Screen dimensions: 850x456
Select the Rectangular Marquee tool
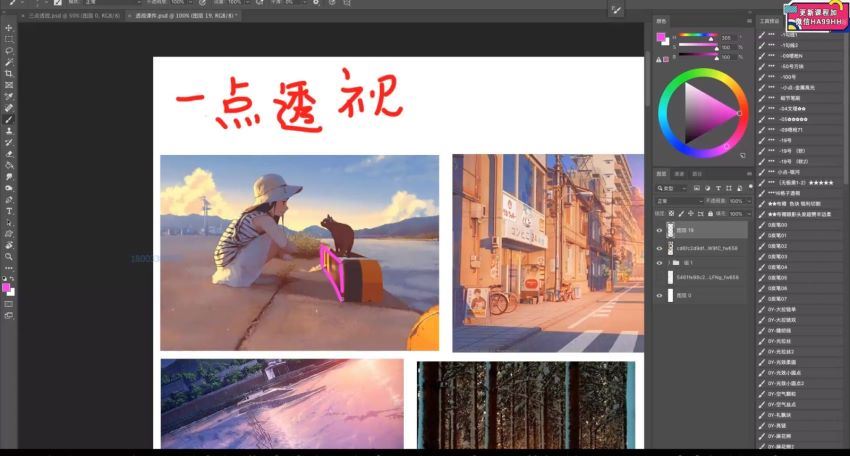click(9, 39)
